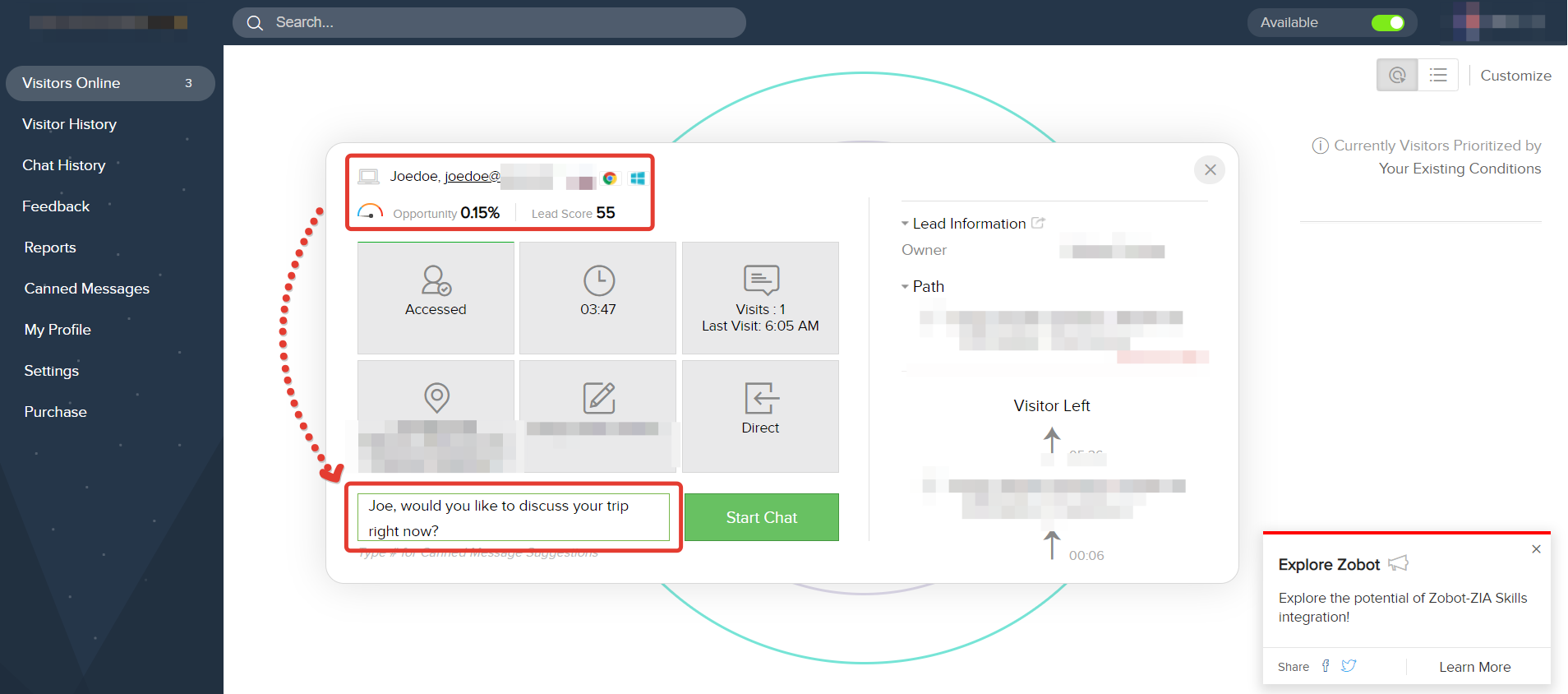Click the Direct referral source icon

(761, 398)
